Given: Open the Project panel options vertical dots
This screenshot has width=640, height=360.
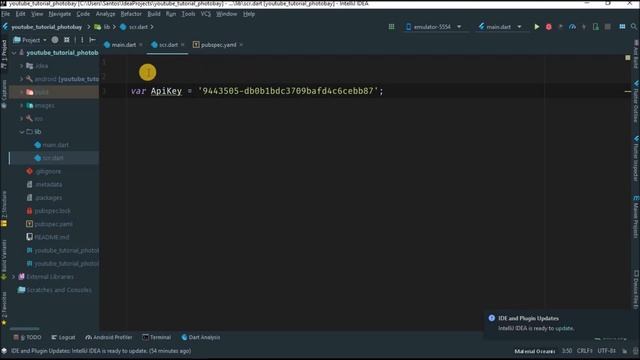Looking at the screenshot, I should 82,40.
